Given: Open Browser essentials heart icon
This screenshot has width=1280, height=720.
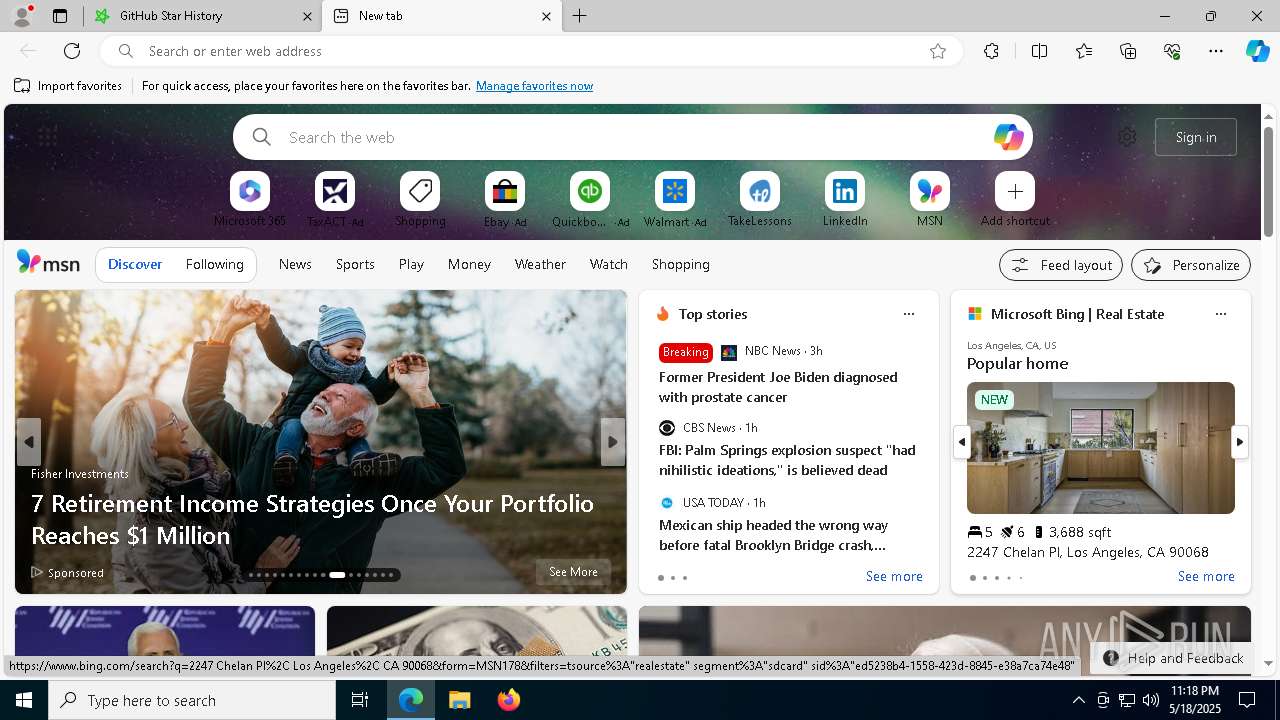Looking at the screenshot, I should (1172, 51).
